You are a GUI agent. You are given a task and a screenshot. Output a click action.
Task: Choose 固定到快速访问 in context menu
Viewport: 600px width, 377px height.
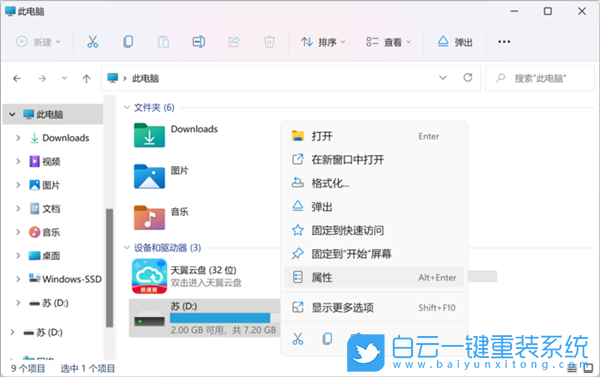click(374, 230)
